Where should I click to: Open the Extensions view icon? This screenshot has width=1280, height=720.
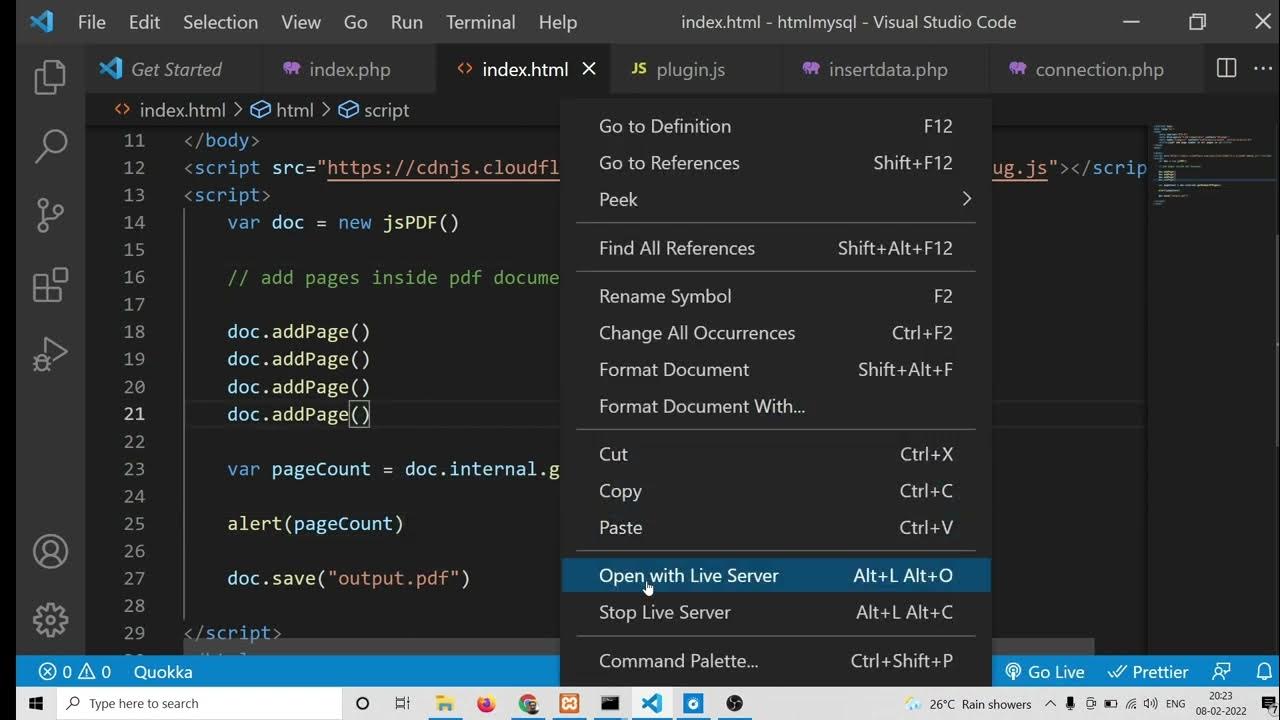click(x=49, y=285)
